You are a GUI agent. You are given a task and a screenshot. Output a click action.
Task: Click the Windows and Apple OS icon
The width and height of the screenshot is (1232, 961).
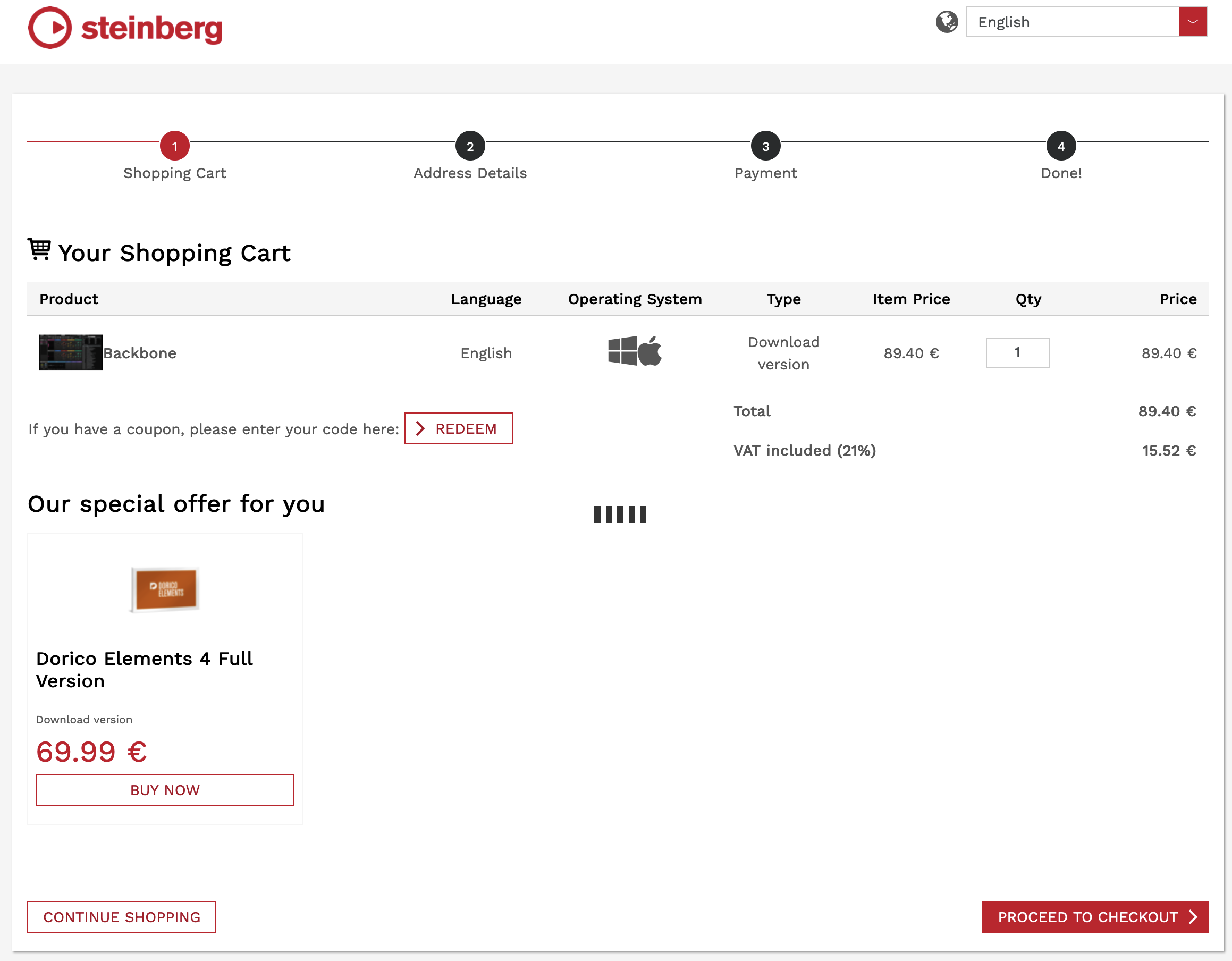(x=635, y=351)
